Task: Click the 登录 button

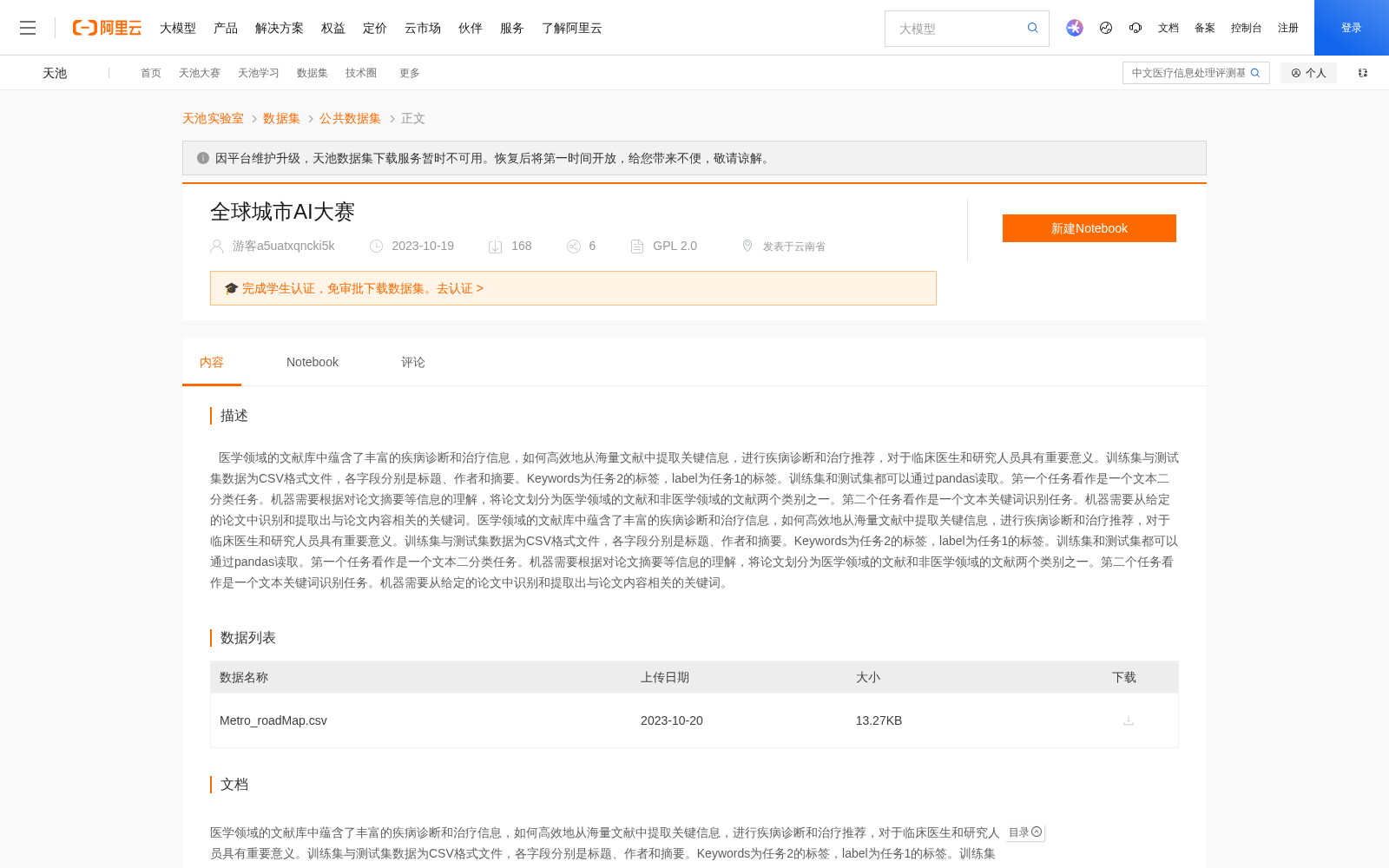Action: 1352,28
